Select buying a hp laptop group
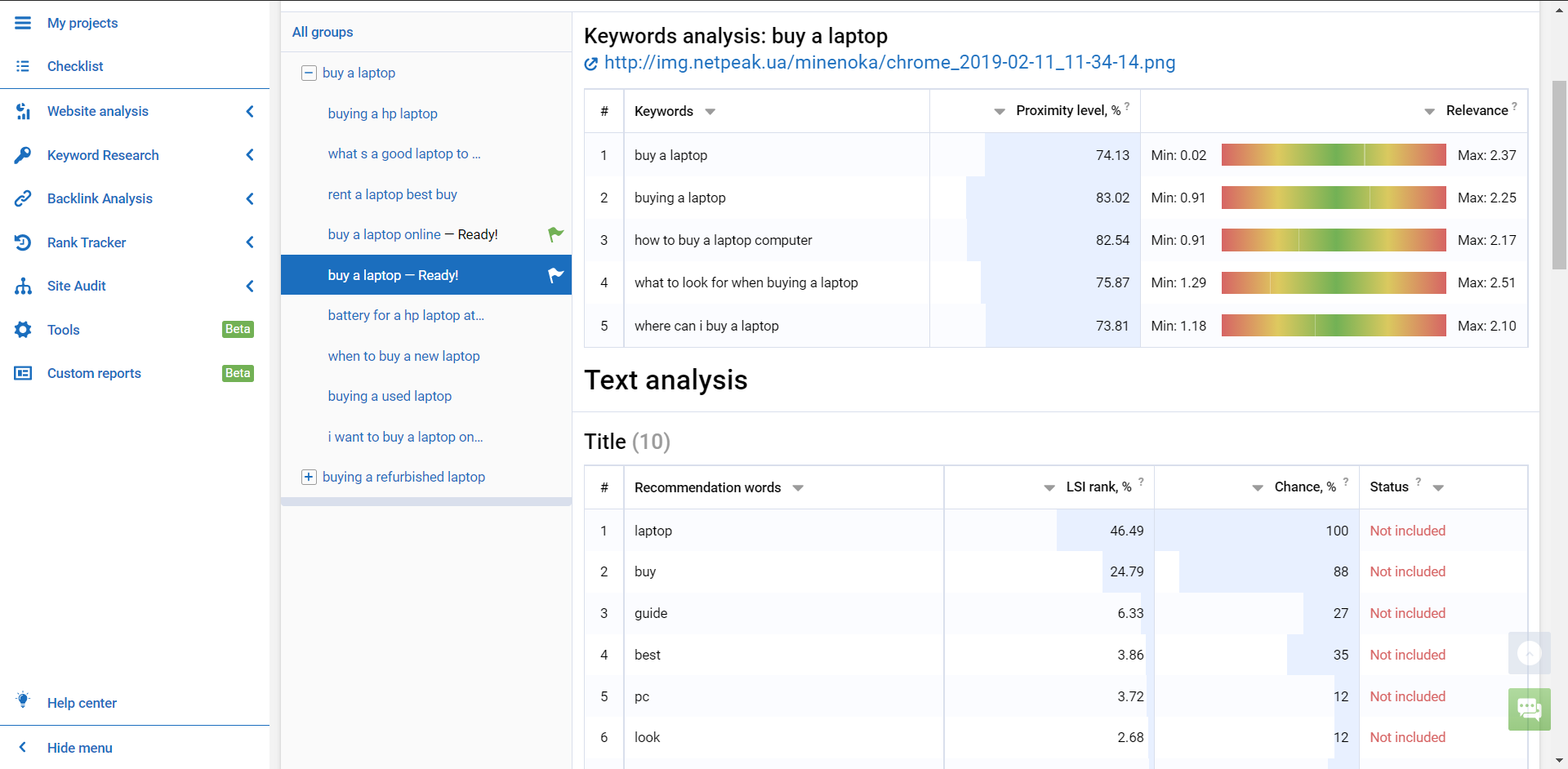Viewport: 1568px width, 769px height. point(383,113)
